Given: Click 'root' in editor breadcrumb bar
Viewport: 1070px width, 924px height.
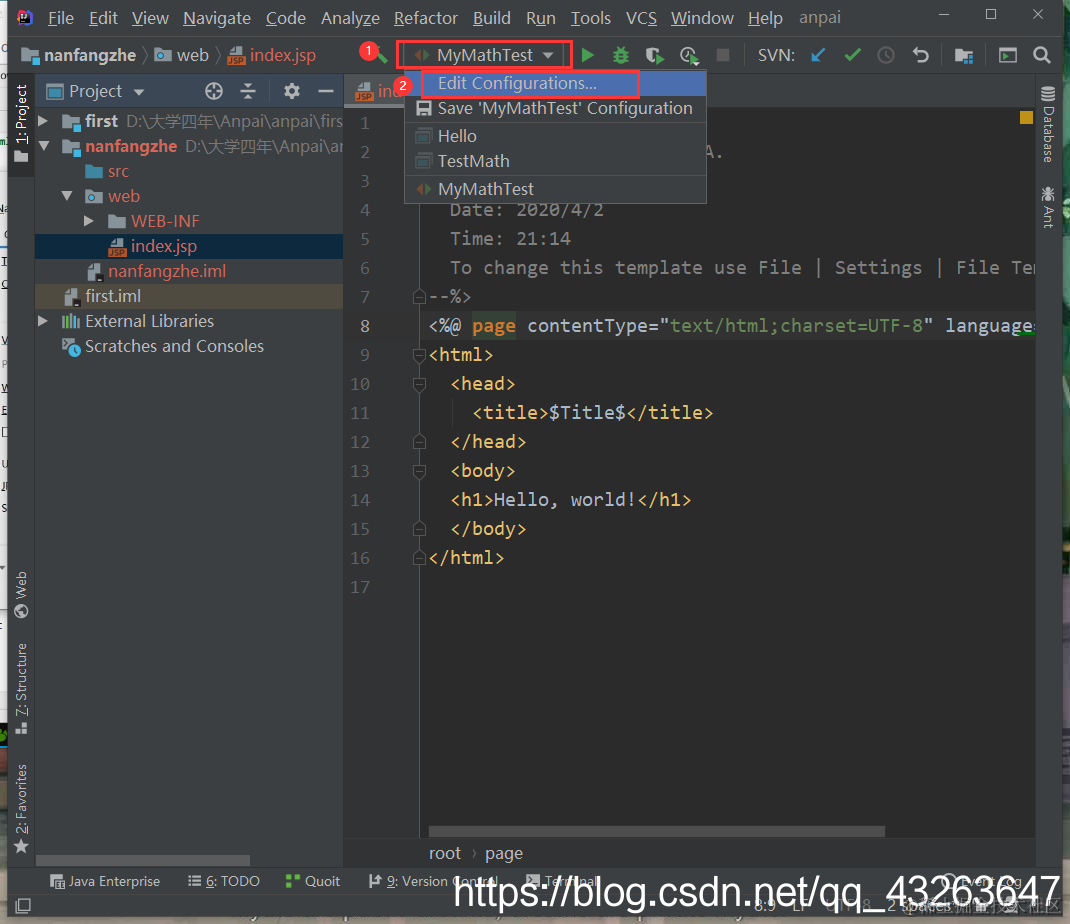Looking at the screenshot, I should tap(445, 853).
